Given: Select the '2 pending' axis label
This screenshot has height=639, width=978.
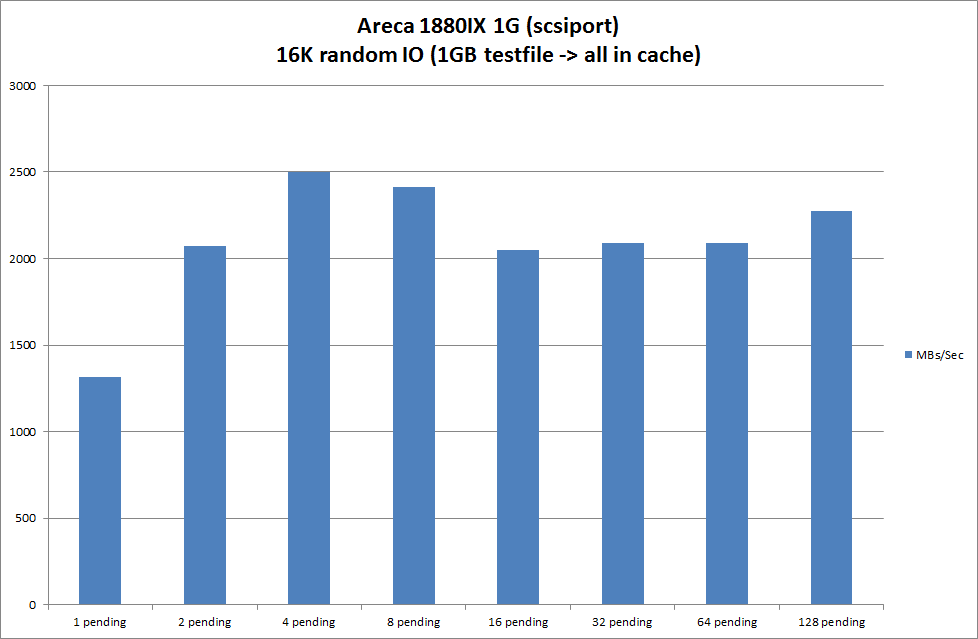Looking at the screenshot, I should click(205, 622).
